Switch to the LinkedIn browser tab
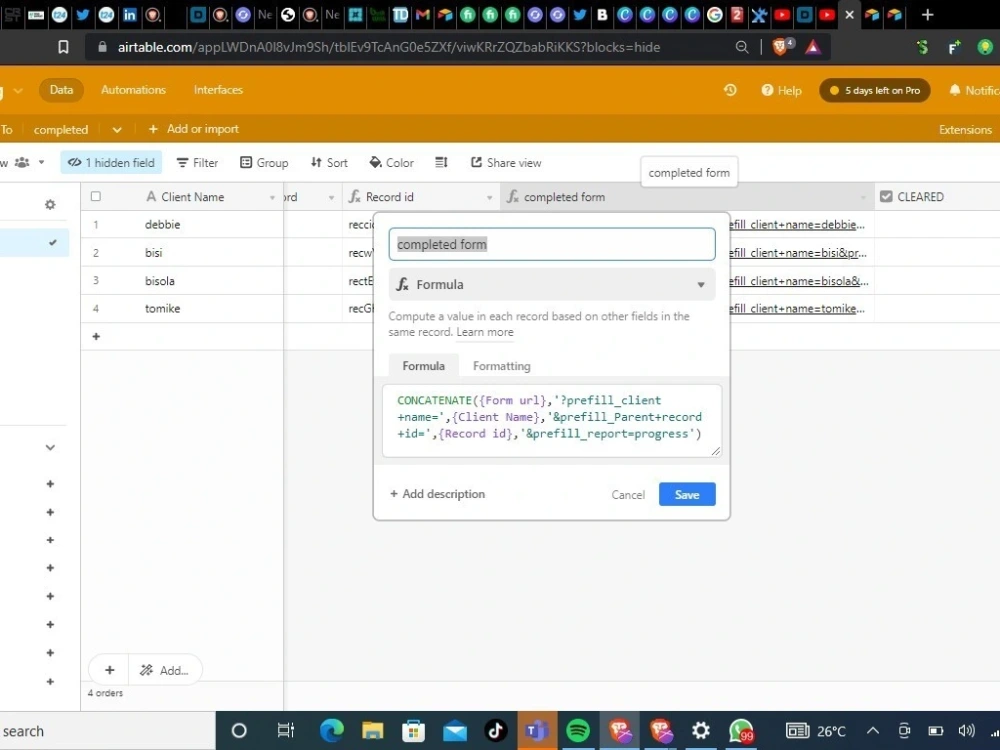The image size is (1000, 750). 129,15
